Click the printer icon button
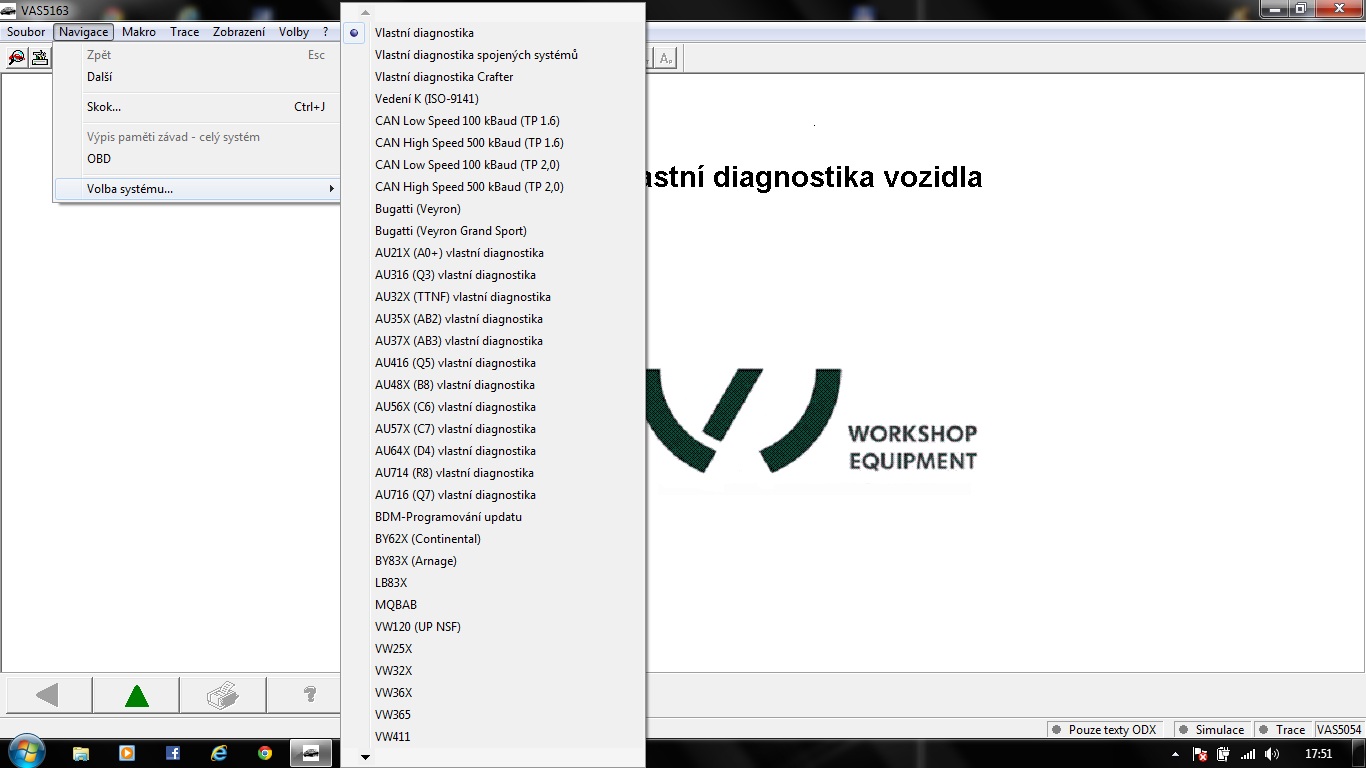The width and height of the screenshot is (1366, 768). (223, 696)
